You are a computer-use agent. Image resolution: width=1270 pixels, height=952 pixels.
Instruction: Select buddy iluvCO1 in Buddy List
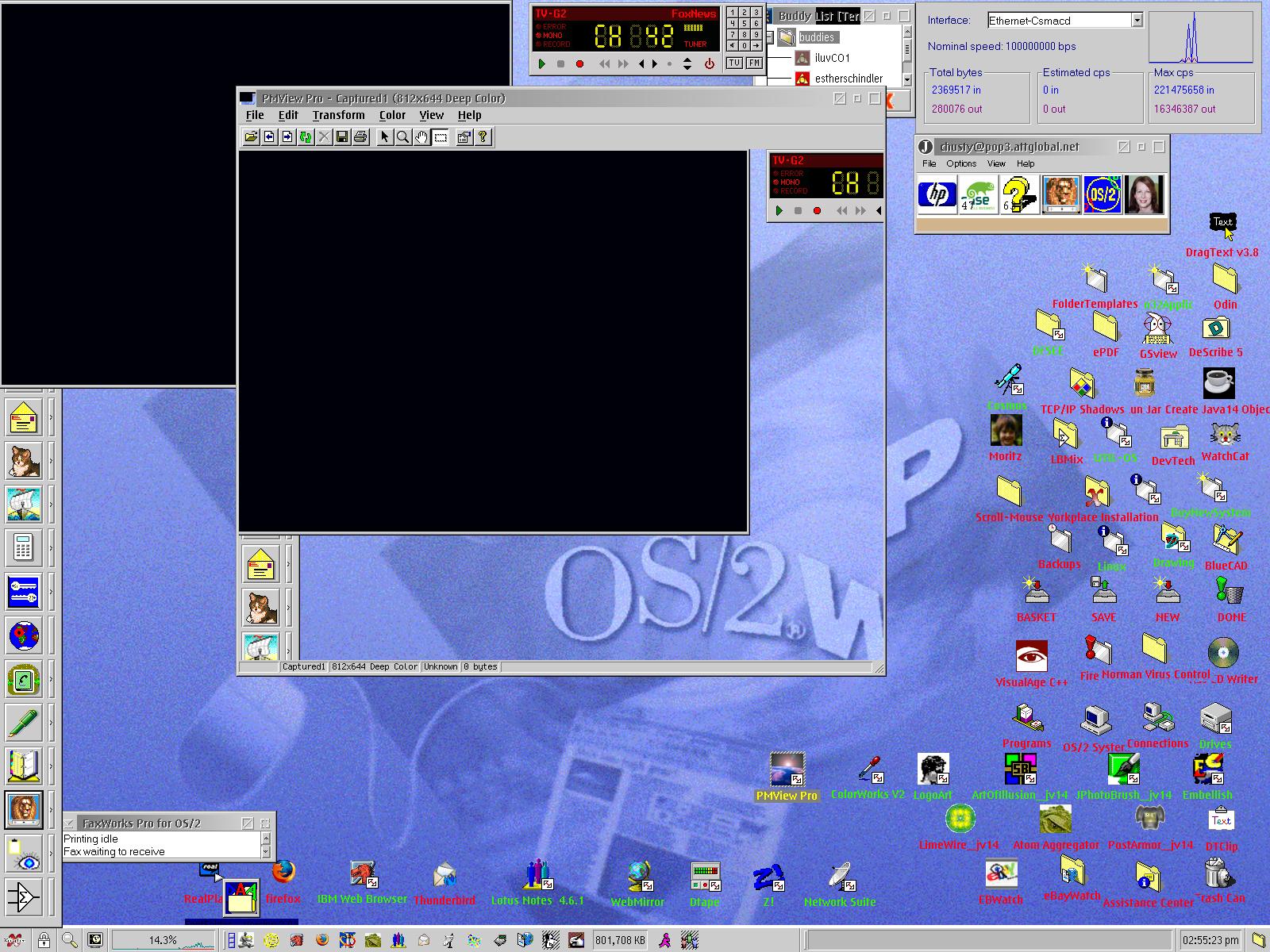[x=832, y=58]
